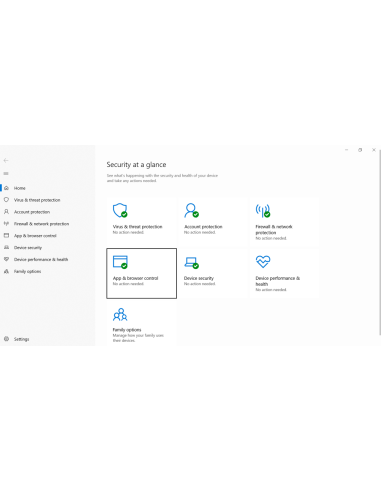Click the window icon beside App & browser control in sidebar
This screenshot has width=381, height=492.
pos(6,235)
